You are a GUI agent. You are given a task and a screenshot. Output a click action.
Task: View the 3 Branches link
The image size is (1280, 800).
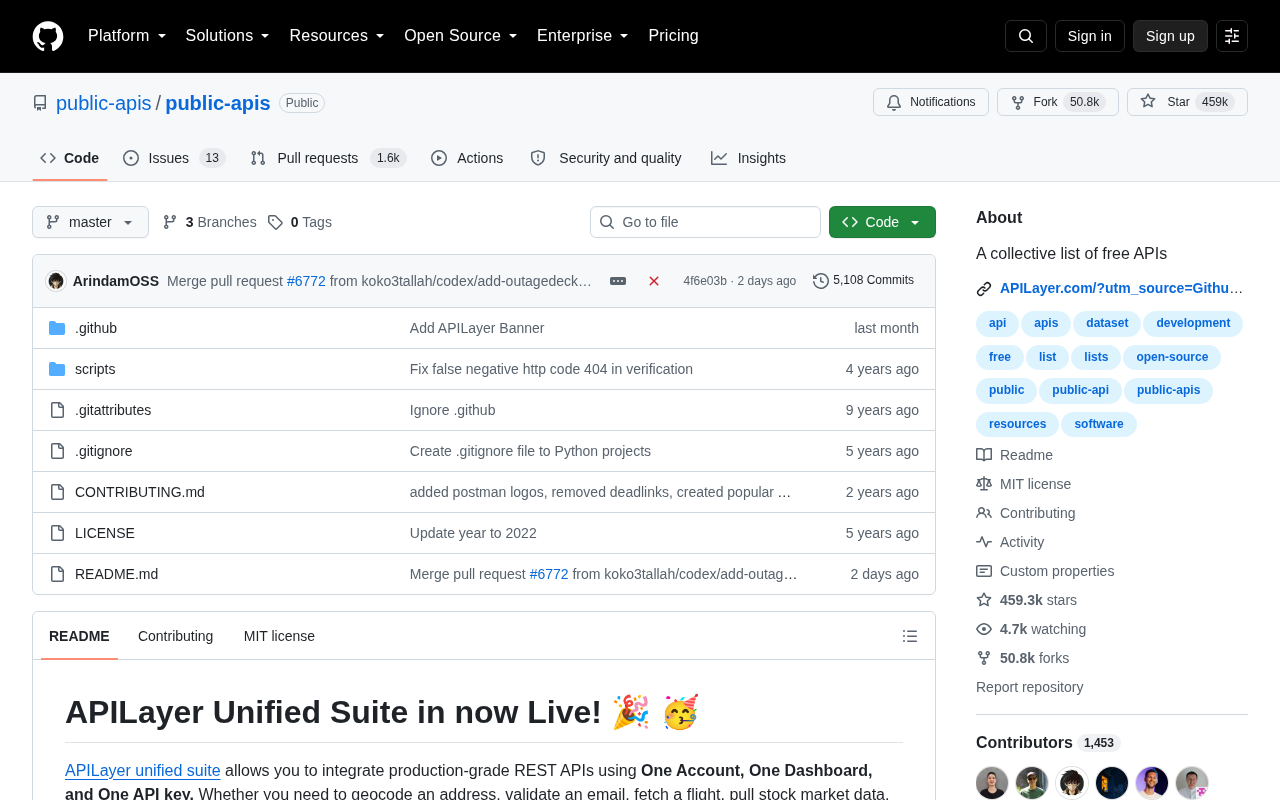[209, 222]
